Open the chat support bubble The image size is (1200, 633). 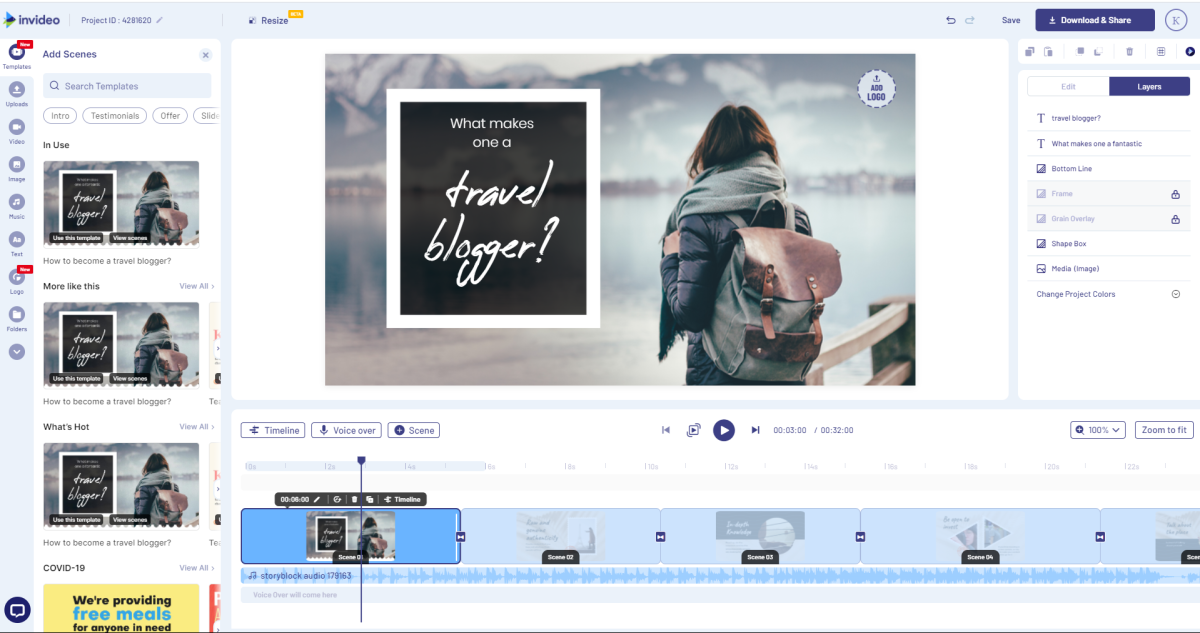tap(18, 609)
